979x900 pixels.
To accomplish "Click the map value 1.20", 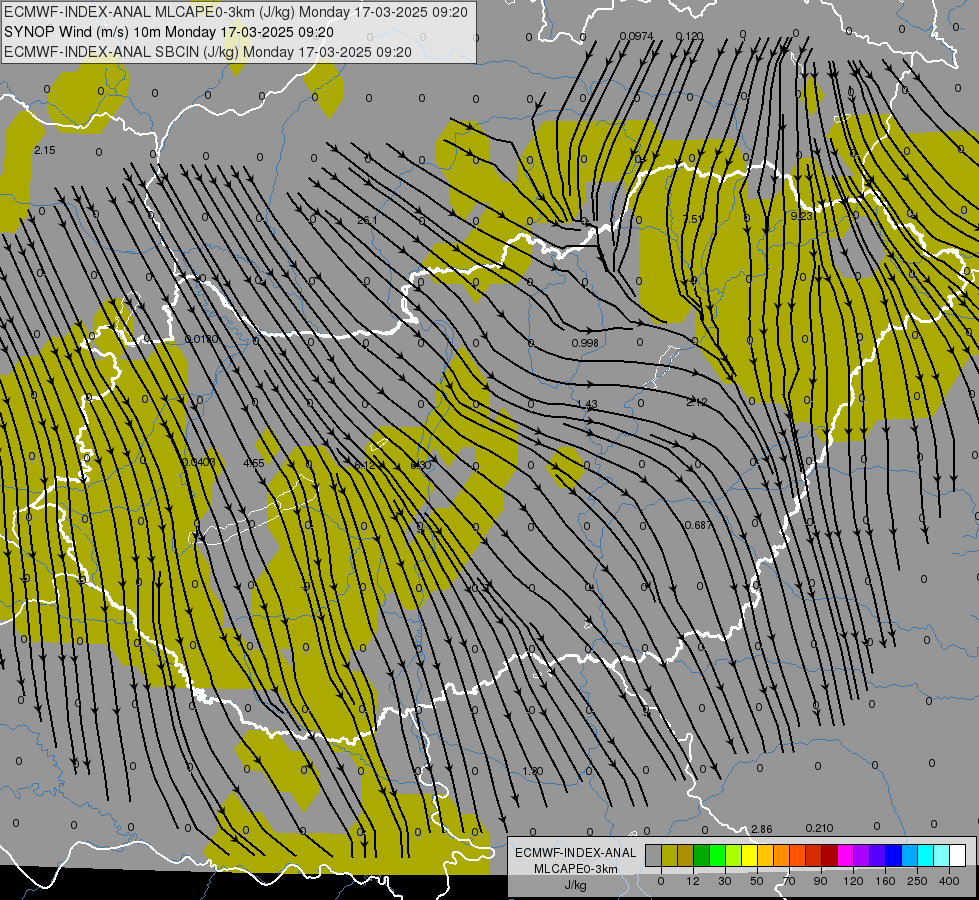I will coord(533,771).
